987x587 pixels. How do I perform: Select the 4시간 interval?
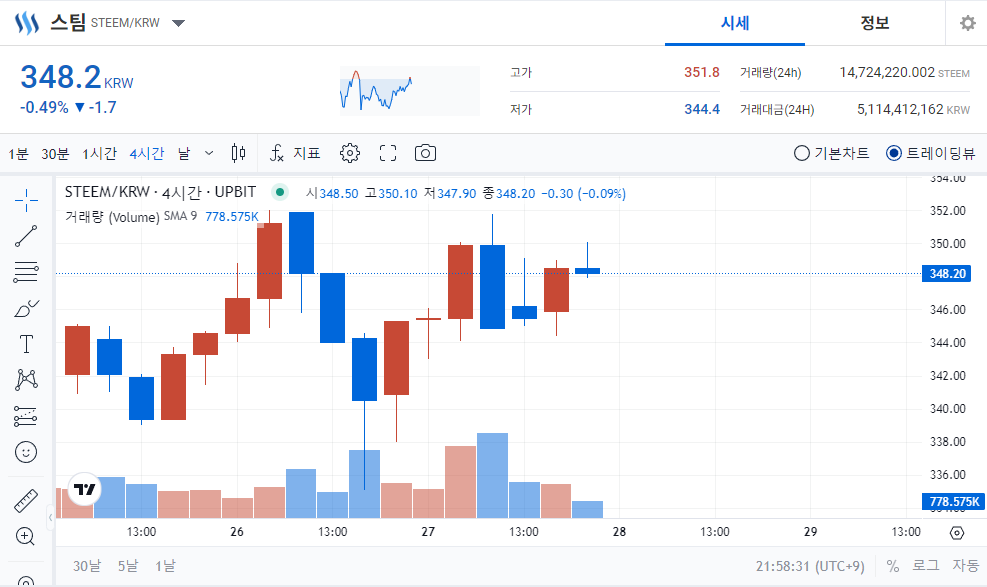[147, 154]
